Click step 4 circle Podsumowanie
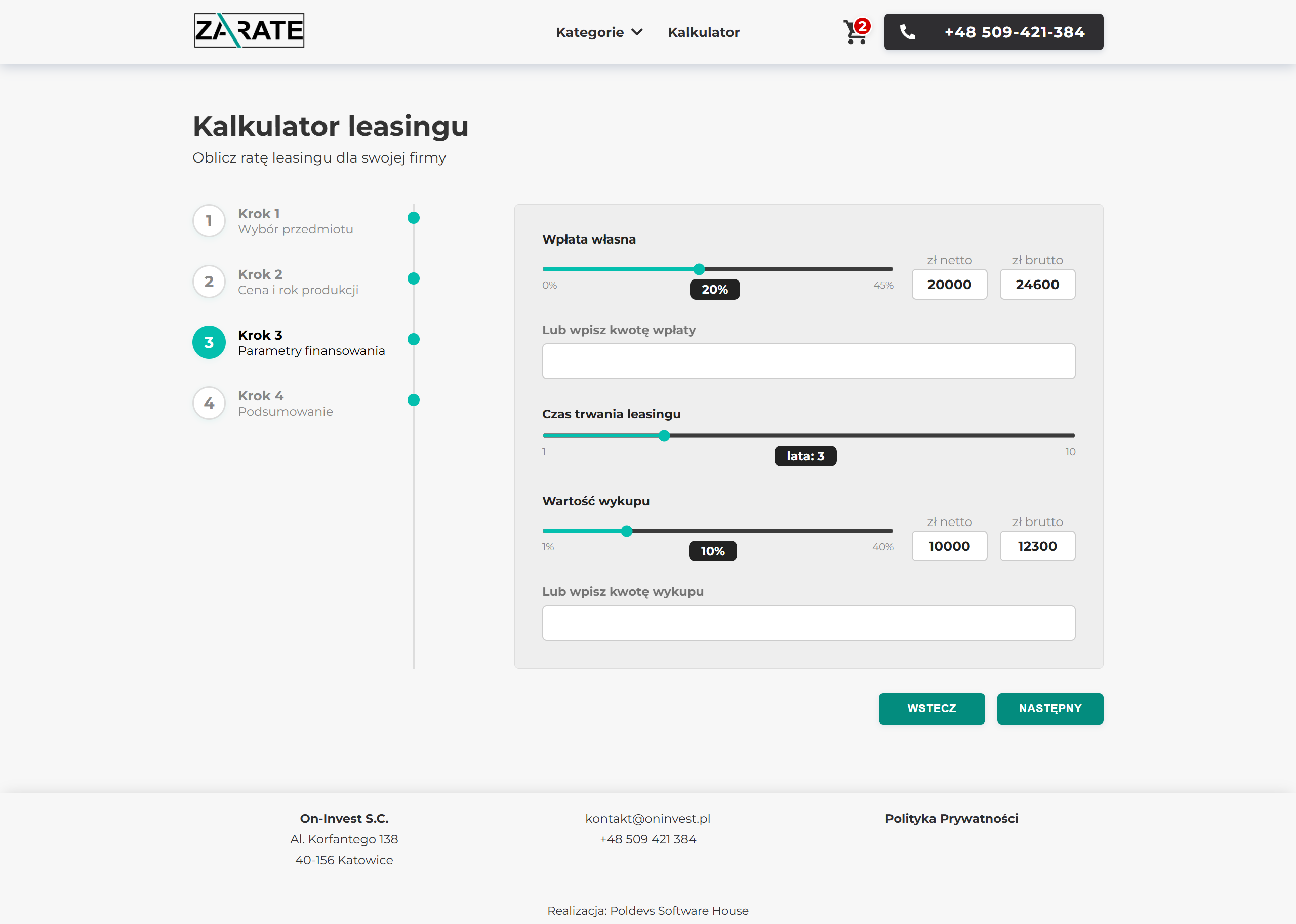The width and height of the screenshot is (1296, 924). click(x=209, y=403)
